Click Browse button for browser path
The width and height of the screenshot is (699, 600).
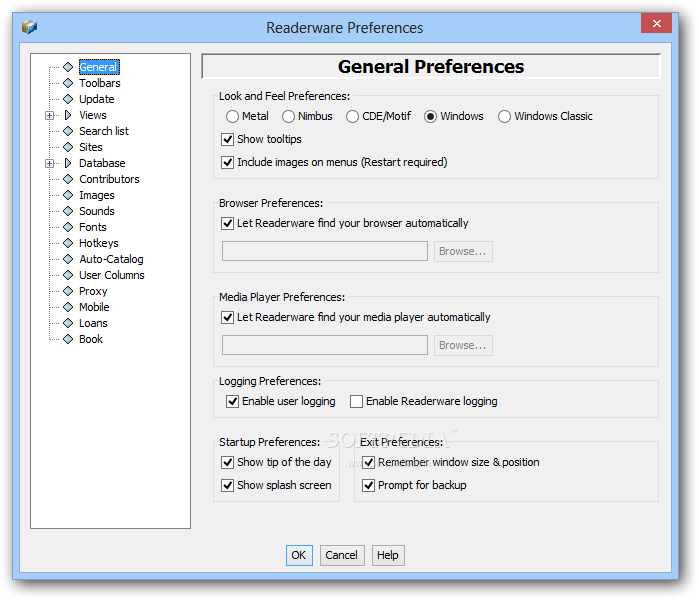tap(463, 251)
